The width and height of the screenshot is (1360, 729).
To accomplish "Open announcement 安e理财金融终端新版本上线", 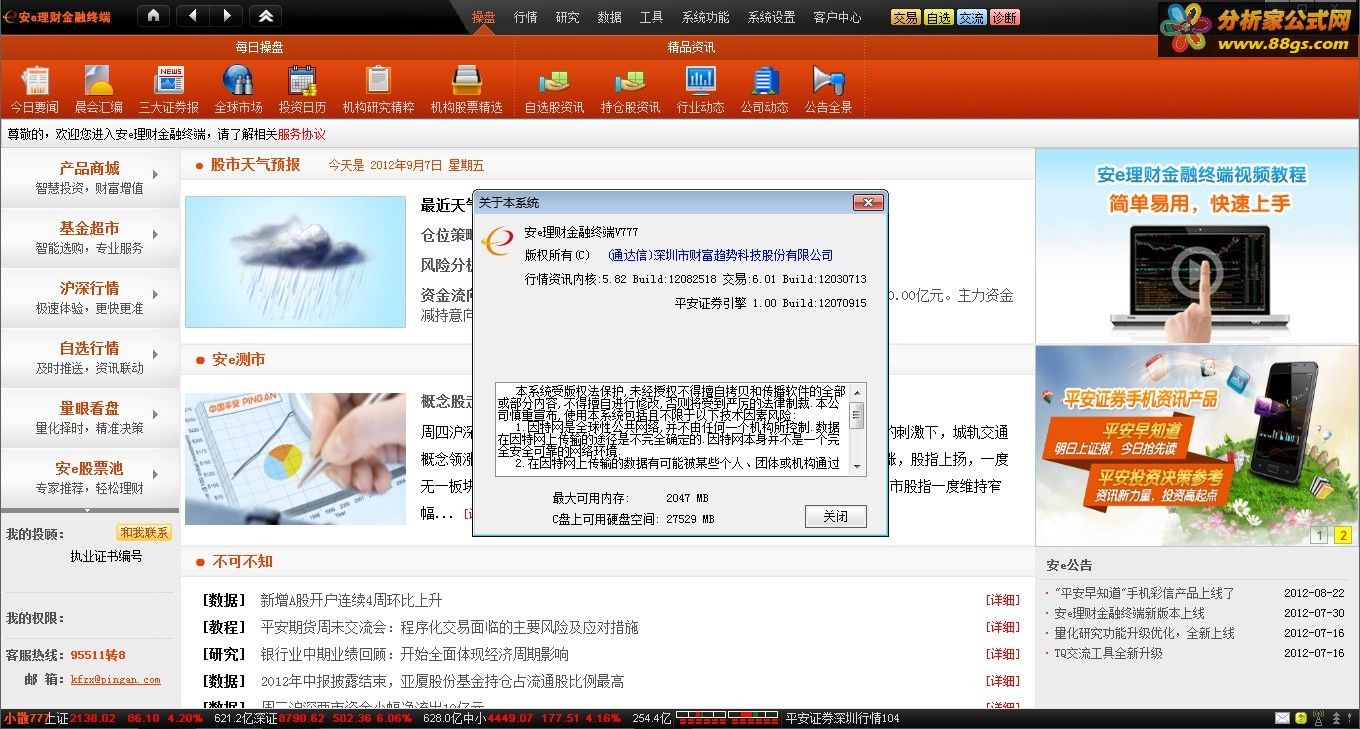I will [x=1130, y=613].
